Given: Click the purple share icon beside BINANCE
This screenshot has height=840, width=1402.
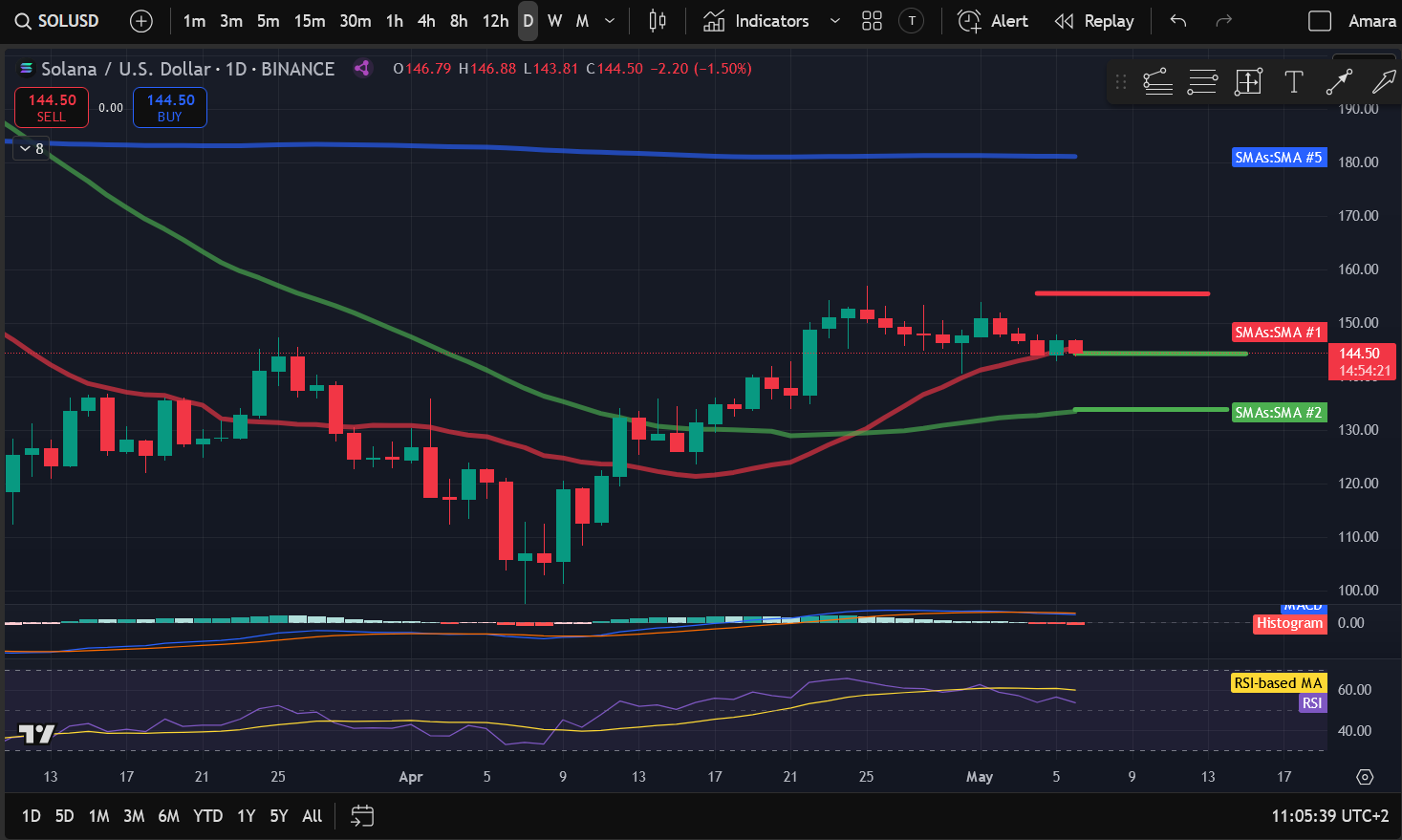Looking at the screenshot, I should tap(362, 68).
